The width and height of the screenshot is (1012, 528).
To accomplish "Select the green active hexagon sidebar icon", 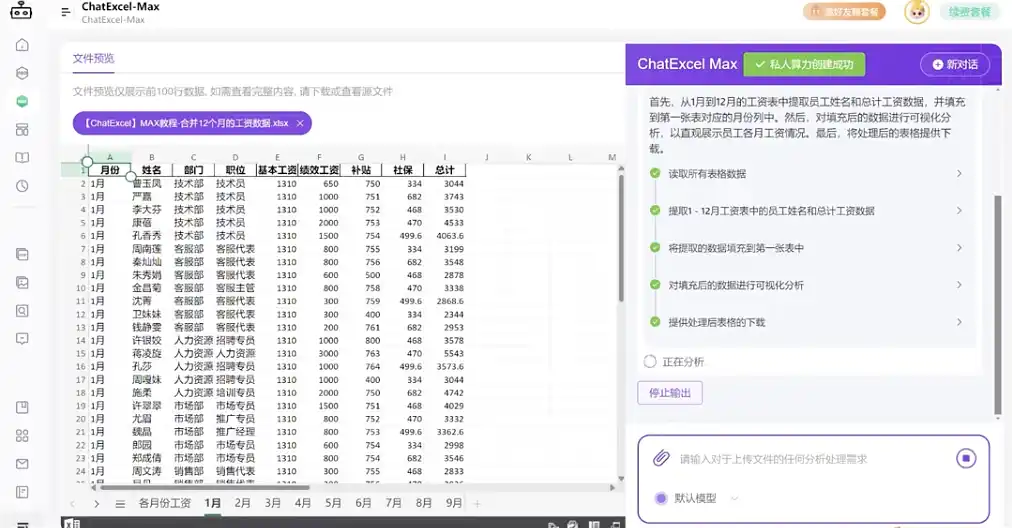I will tap(22, 101).
